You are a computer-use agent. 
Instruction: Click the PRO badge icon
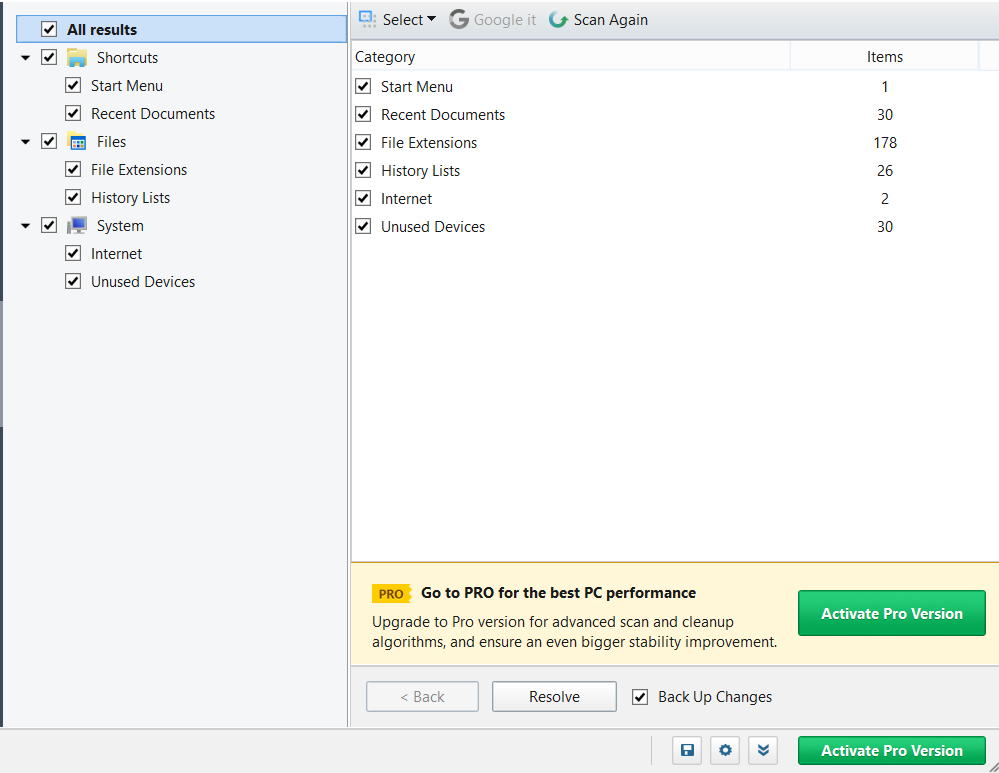pyautogui.click(x=391, y=593)
